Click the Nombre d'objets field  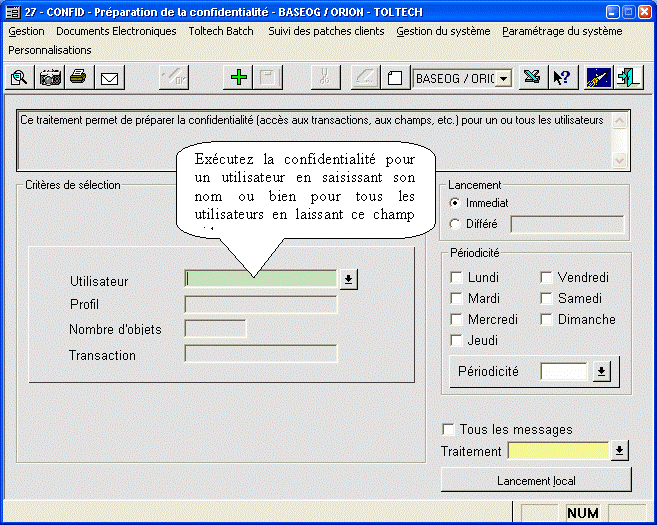coord(215,329)
